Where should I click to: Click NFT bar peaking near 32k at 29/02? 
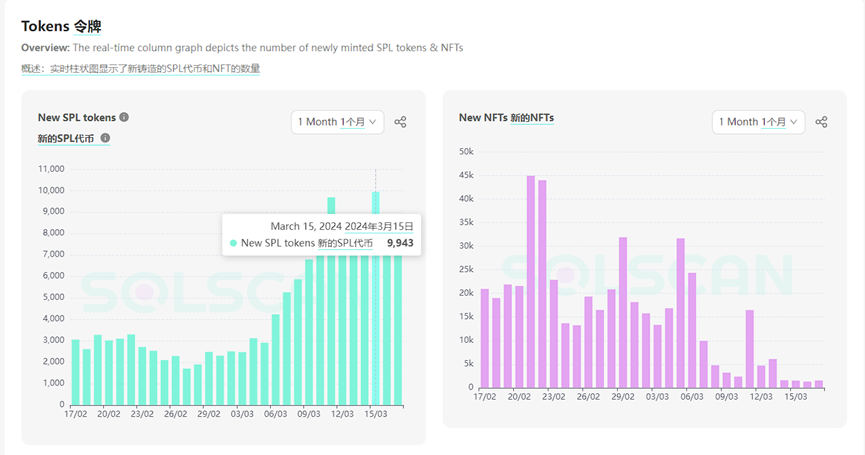pos(623,312)
